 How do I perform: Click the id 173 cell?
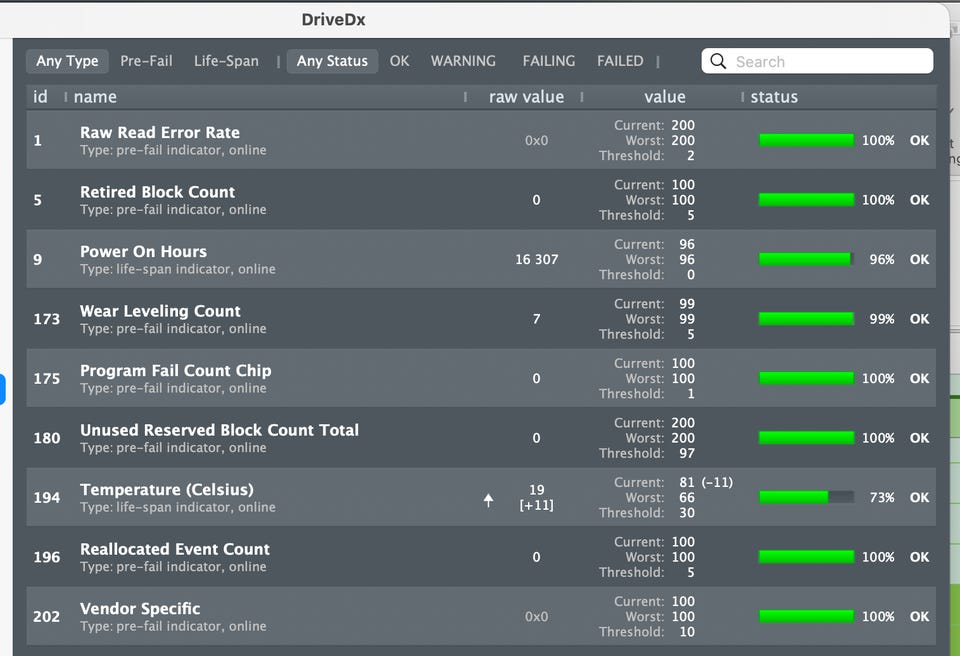[47, 319]
